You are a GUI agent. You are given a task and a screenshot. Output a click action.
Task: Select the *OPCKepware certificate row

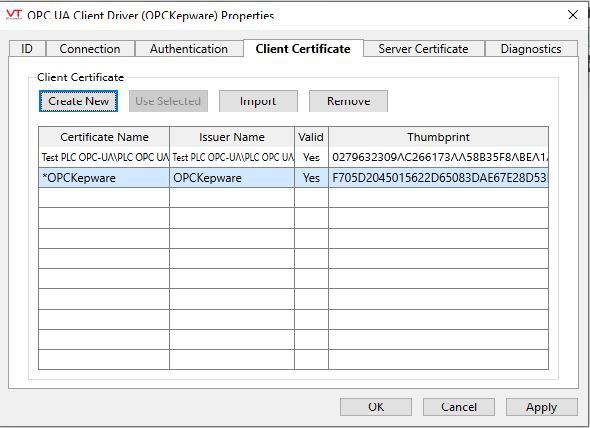293,178
